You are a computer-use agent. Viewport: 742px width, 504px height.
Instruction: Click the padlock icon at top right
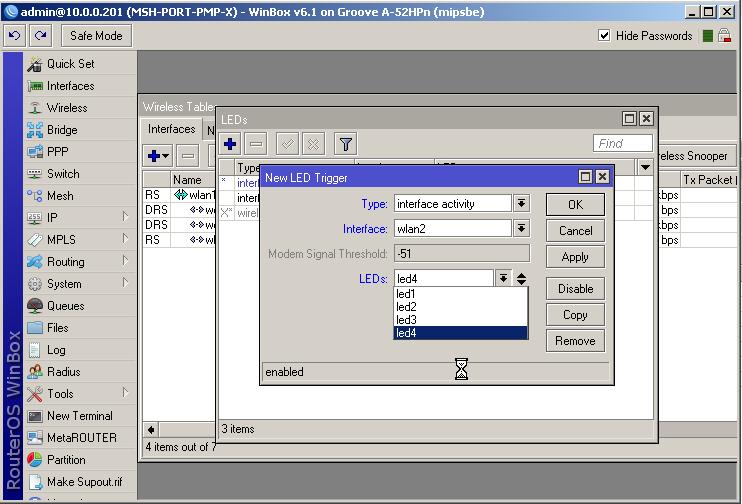tap(724, 35)
